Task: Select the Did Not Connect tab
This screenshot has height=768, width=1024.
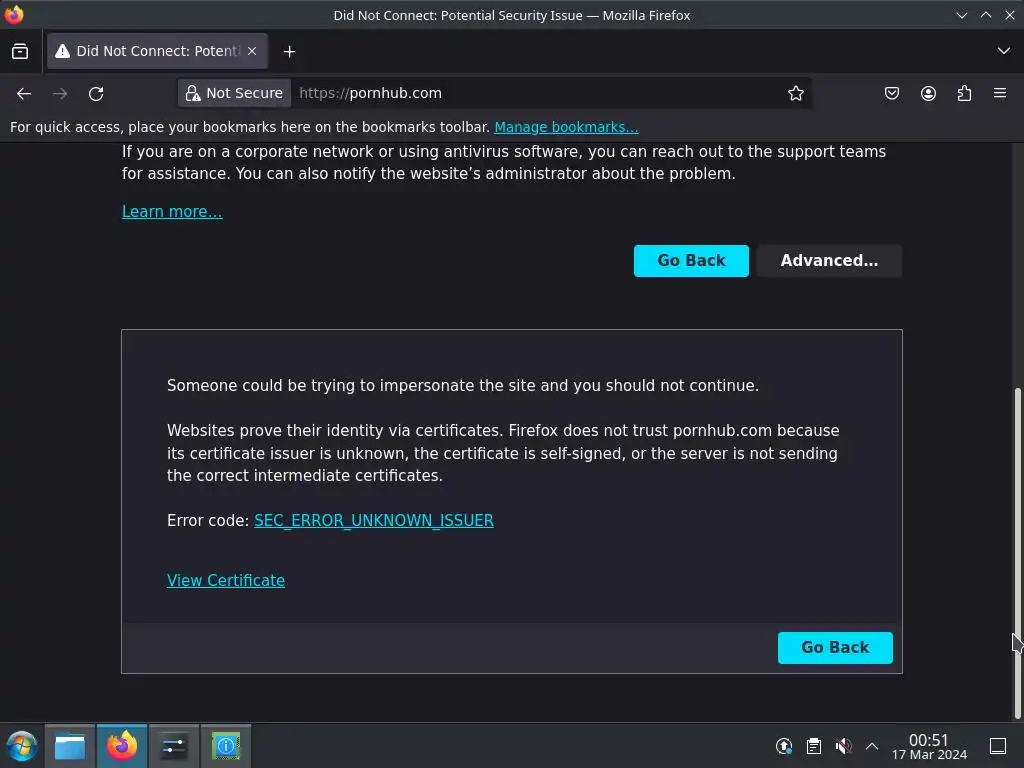Action: coord(157,51)
